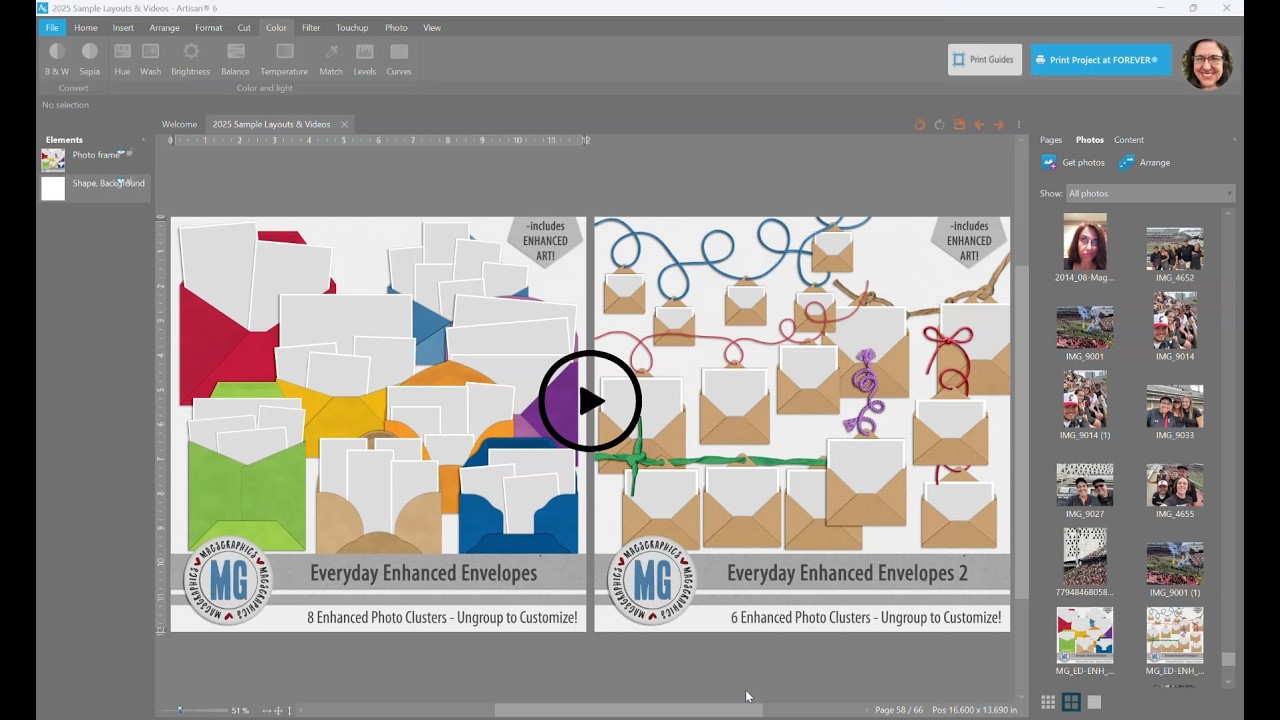Open the Touchup ribbon tab
Image resolution: width=1280 pixels, height=720 pixels.
click(x=352, y=28)
